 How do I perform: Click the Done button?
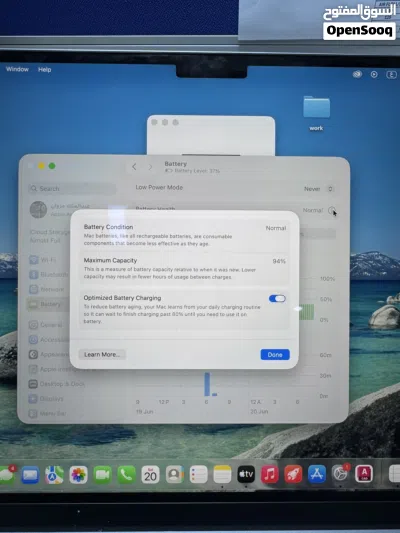tap(275, 355)
